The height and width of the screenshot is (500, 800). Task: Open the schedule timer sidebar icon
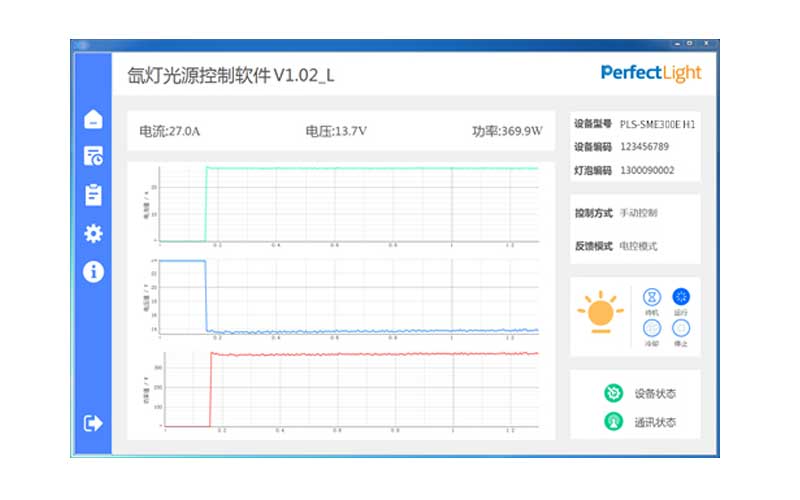pyautogui.click(x=93, y=156)
